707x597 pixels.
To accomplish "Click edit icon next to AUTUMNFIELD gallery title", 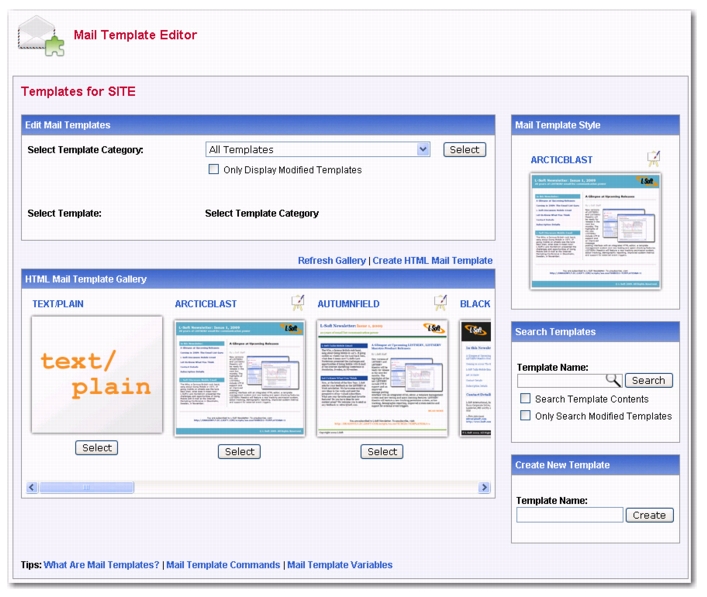I will click(x=440, y=302).
